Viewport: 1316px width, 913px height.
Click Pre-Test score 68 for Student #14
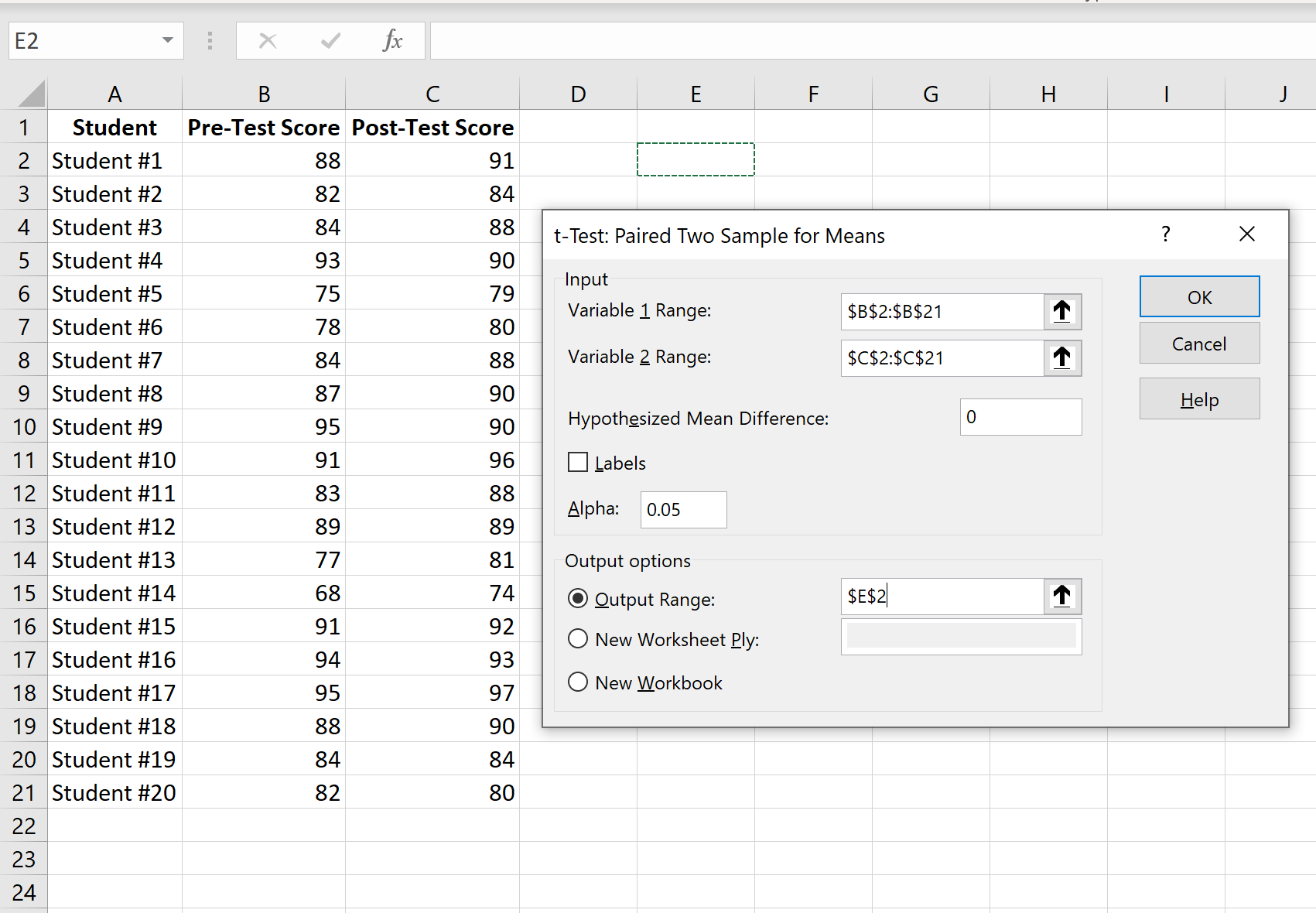(264, 593)
